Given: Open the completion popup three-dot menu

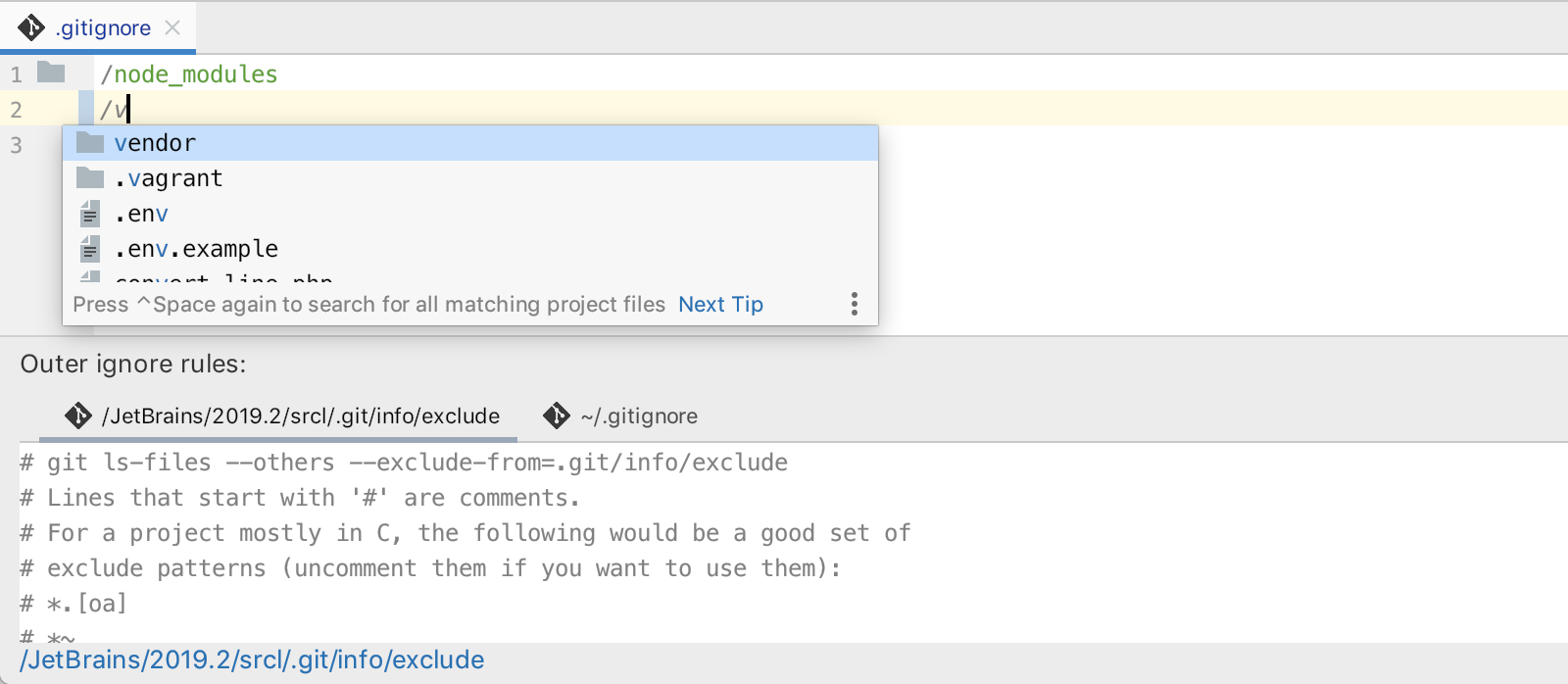Looking at the screenshot, I should [855, 304].
